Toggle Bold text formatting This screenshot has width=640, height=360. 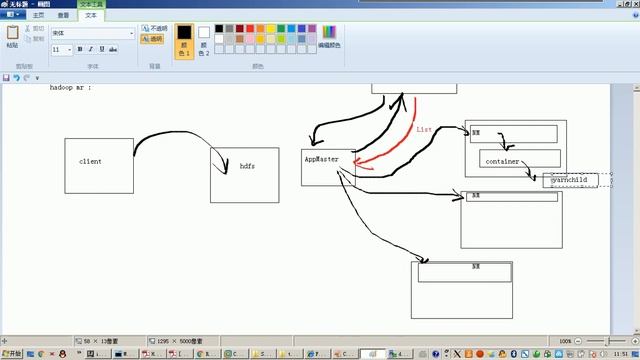pos(80,49)
